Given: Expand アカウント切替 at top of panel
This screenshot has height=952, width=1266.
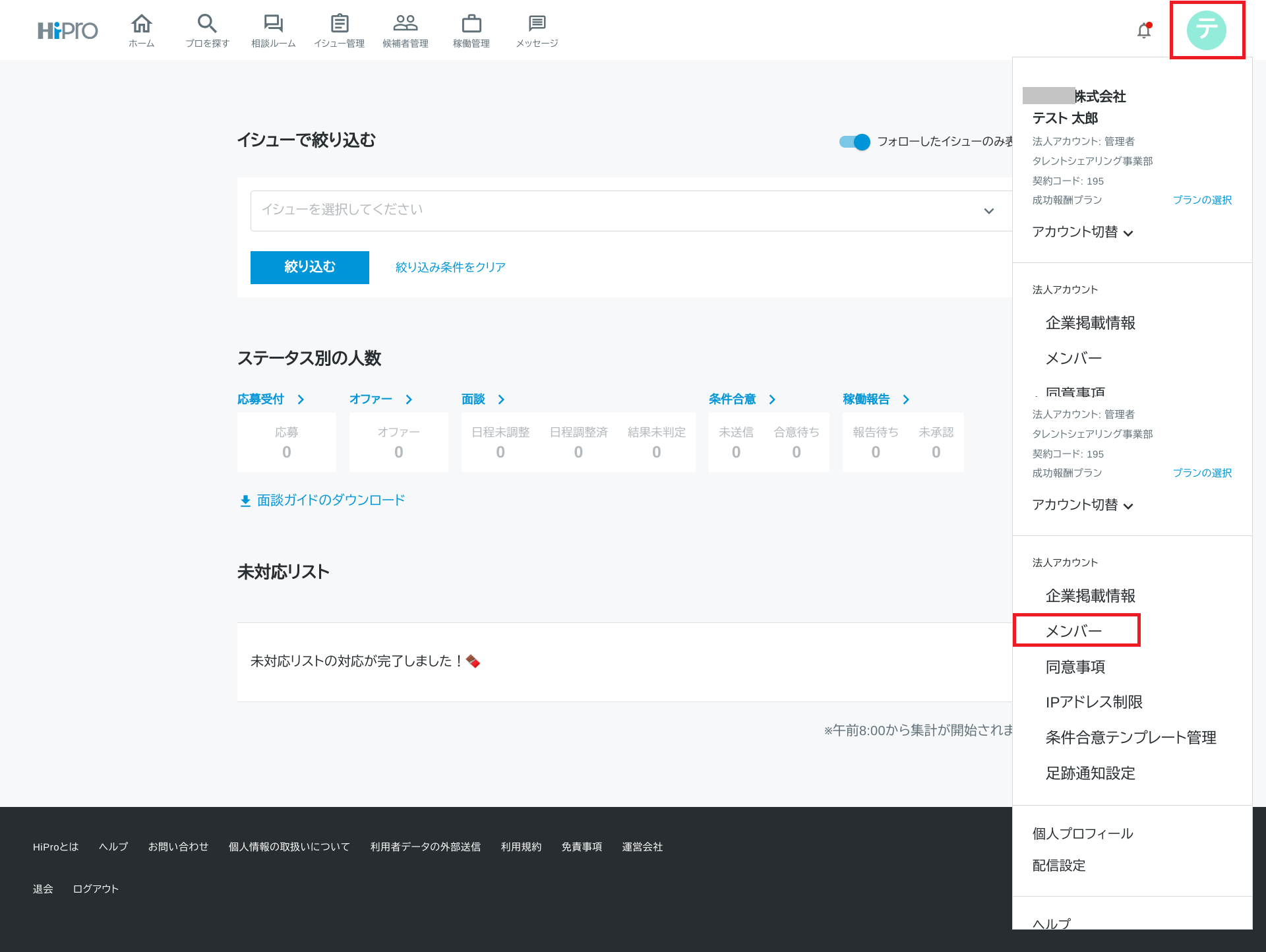Looking at the screenshot, I should 1082,232.
